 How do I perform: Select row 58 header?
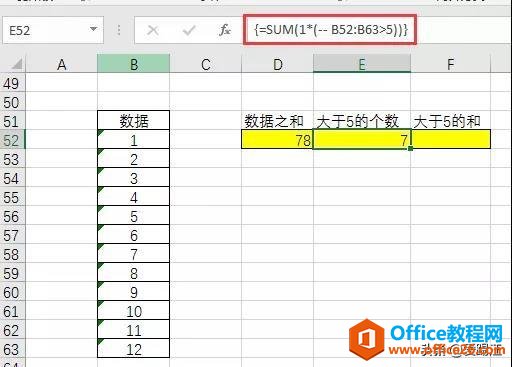pyautogui.click(x=12, y=254)
